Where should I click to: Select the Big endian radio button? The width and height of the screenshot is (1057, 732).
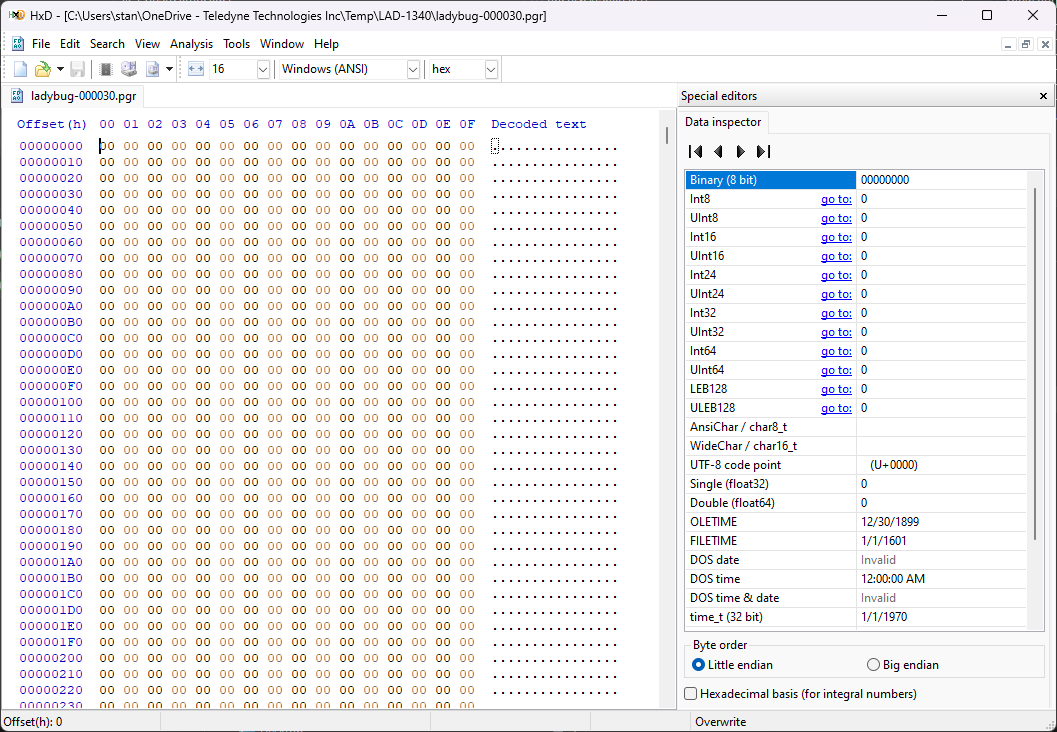873,665
